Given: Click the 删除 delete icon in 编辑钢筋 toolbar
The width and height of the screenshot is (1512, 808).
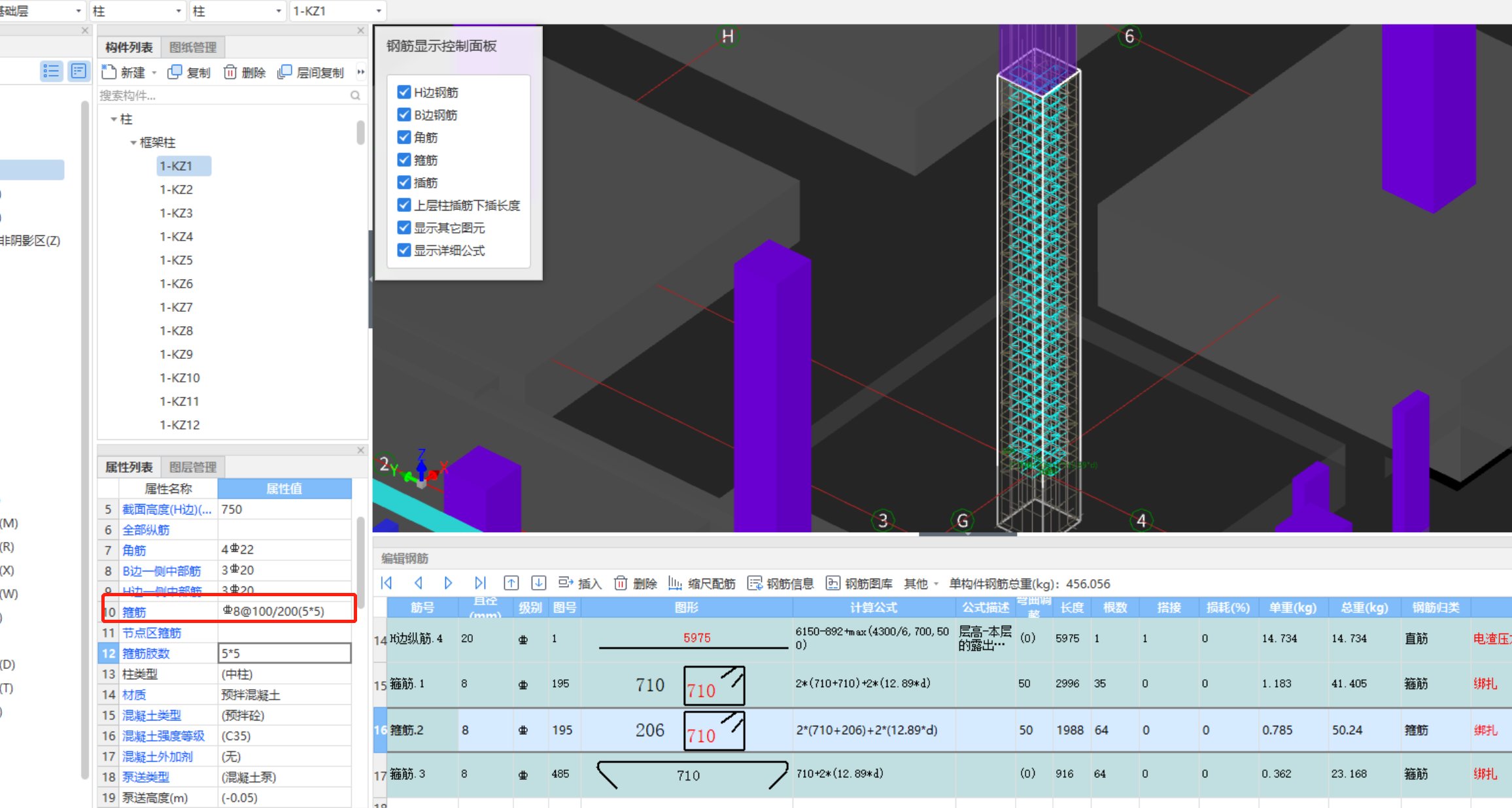Looking at the screenshot, I should point(621,582).
